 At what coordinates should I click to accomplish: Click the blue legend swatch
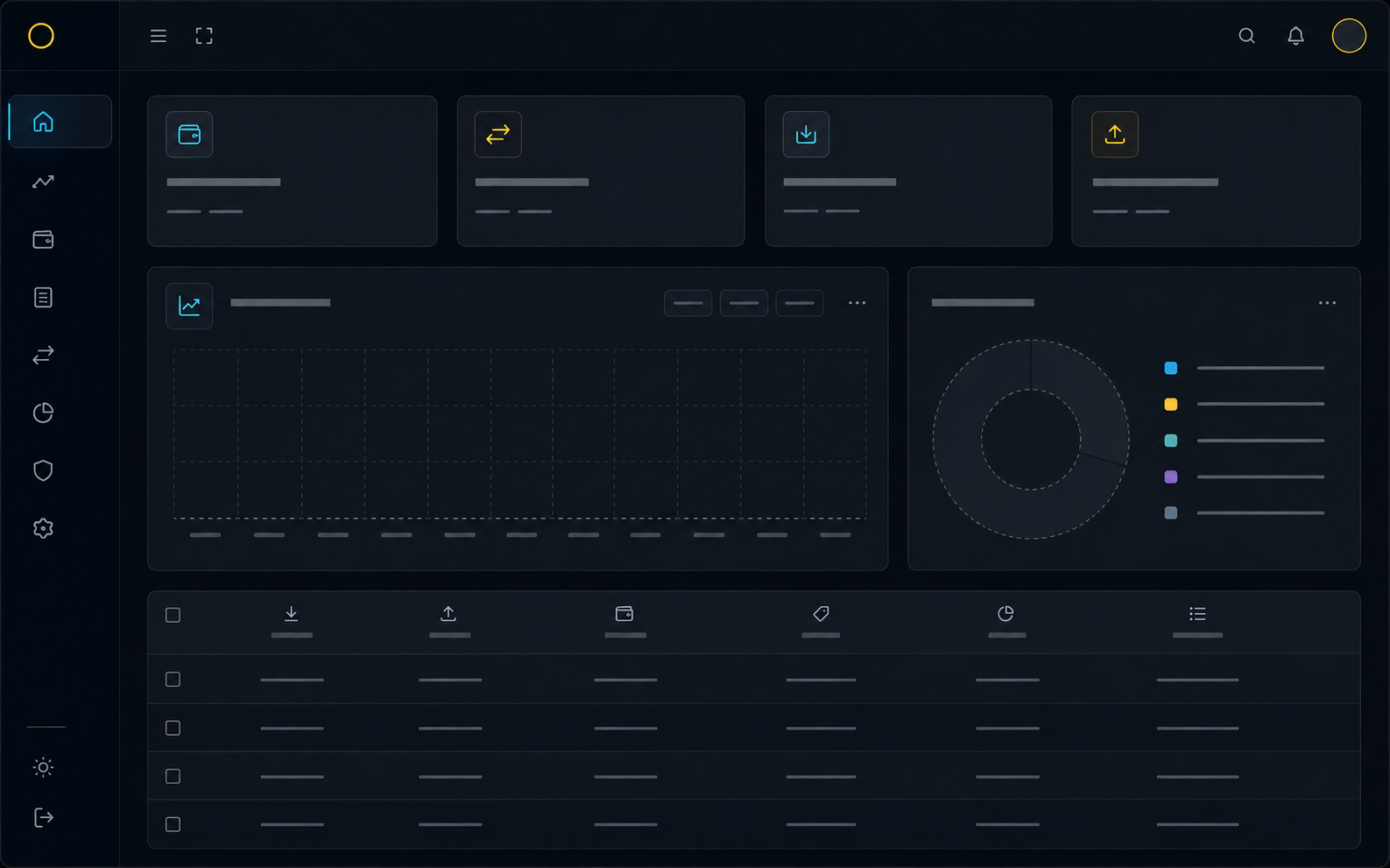[x=1170, y=368]
